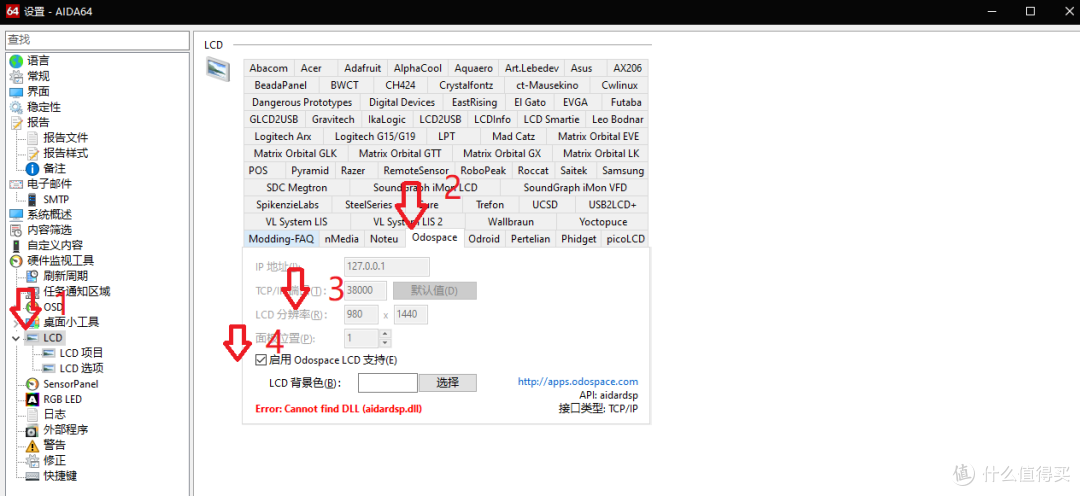Click the info icon beside 备注

click(32, 169)
